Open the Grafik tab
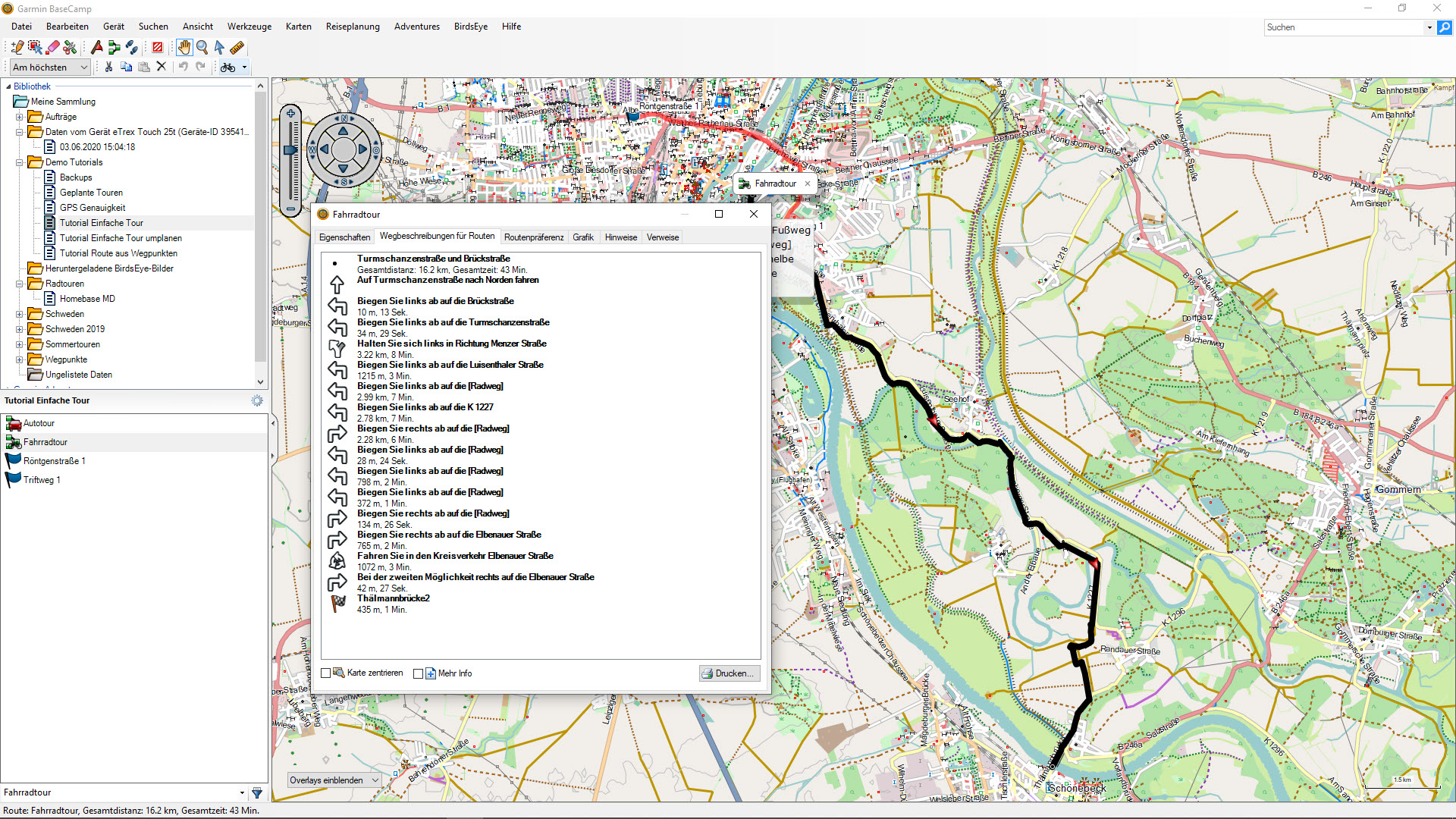The width and height of the screenshot is (1456, 819). (x=583, y=237)
